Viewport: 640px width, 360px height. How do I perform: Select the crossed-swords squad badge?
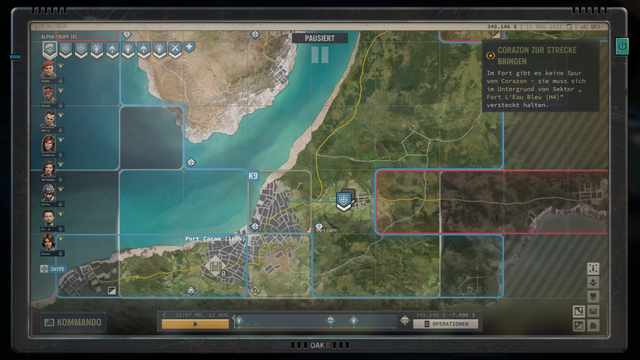(x=175, y=49)
